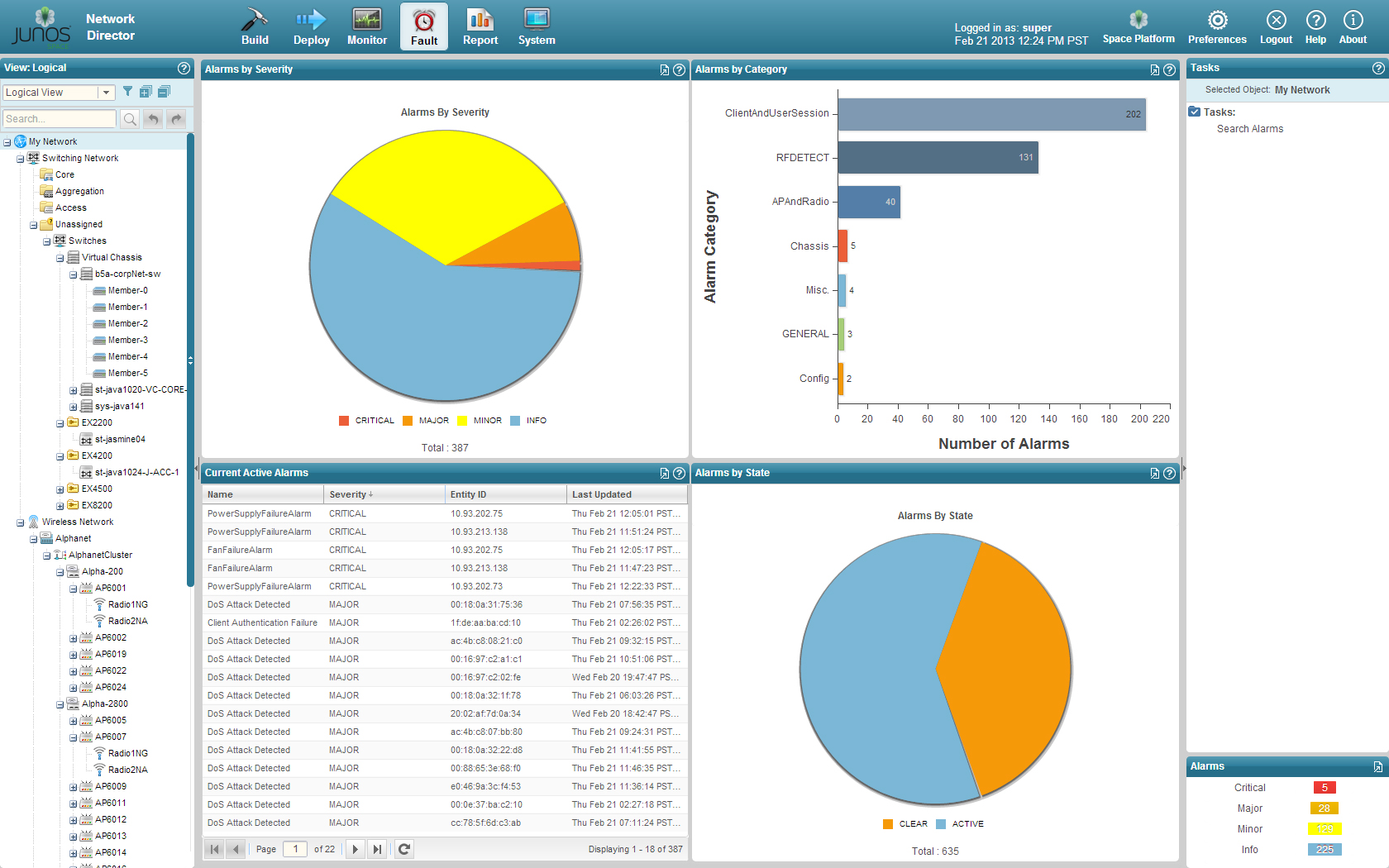Open help for Alarms by Severity panel
The height and width of the screenshot is (868, 1389).
tap(679, 70)
